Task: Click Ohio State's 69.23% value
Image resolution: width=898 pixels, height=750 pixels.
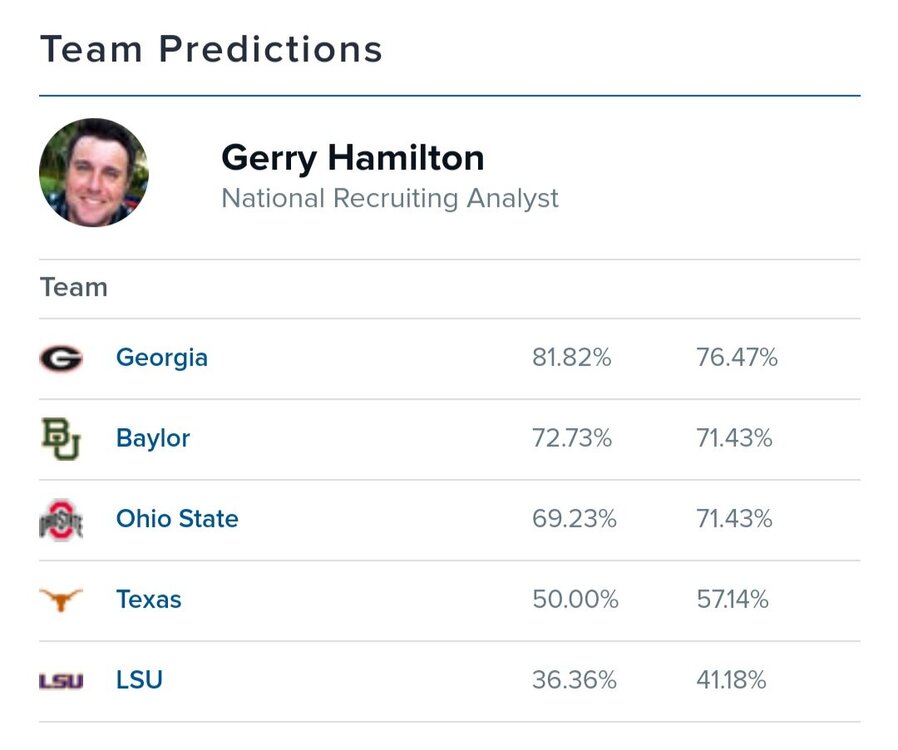Action: pos(574,519)
